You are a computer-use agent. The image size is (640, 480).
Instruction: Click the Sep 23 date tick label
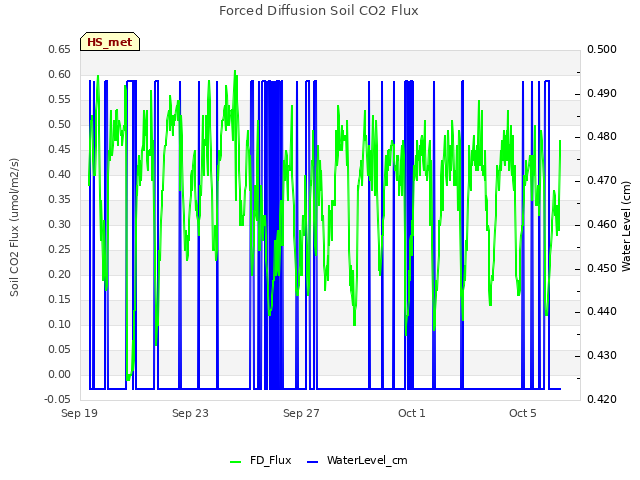[x=190, y=413]
